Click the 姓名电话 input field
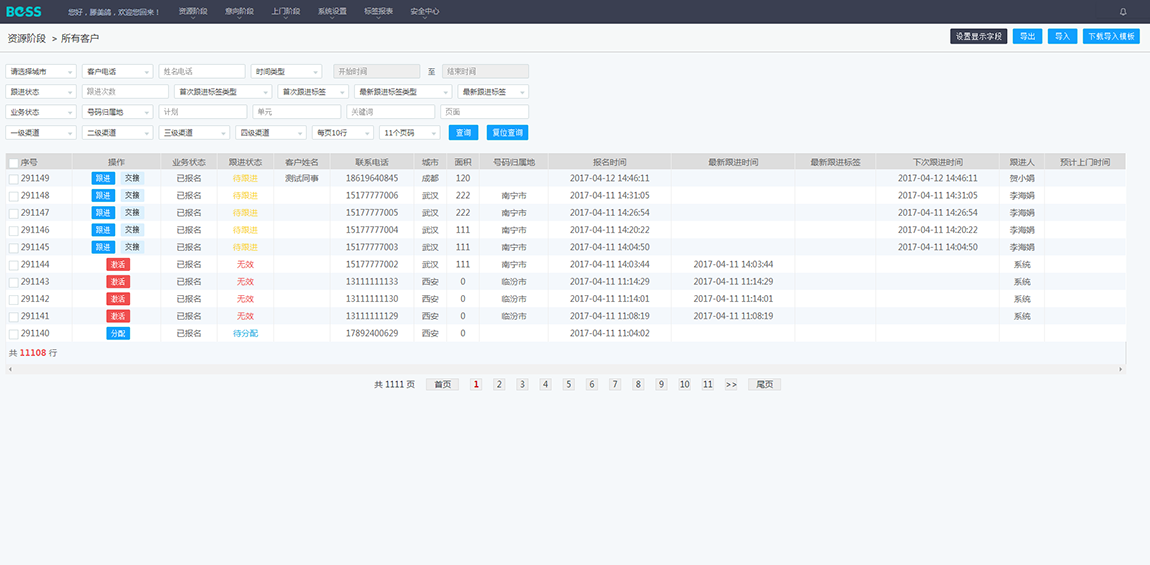 pyautogui.click(x=202, y=72)
